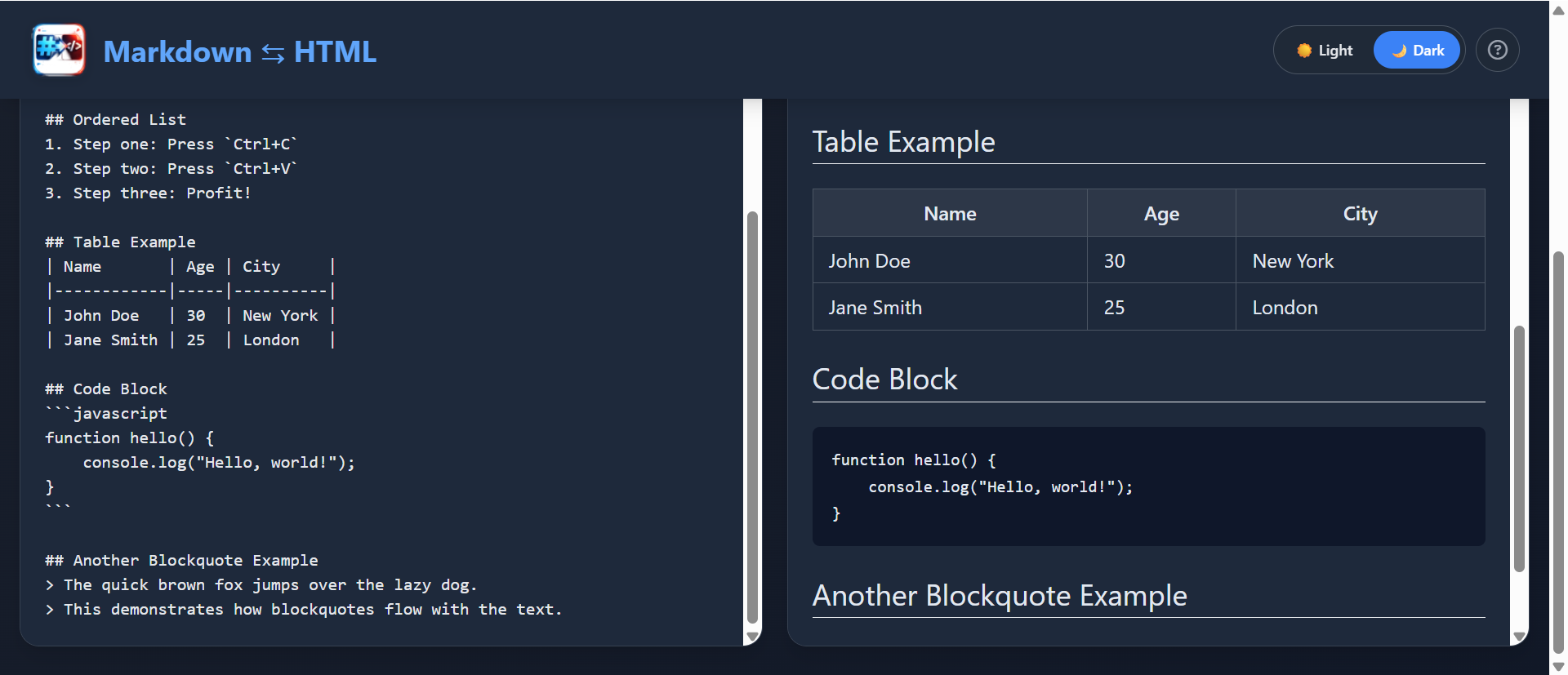This screenshot has height=675, width=1568.
Task: Click 'function hello() {' in the rendered code block
Action: pos(914,460)
